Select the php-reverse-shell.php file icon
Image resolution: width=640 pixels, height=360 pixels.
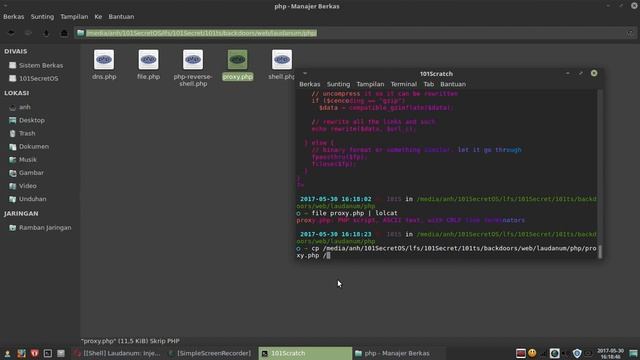pyautogui.click(x=193, y=60)
